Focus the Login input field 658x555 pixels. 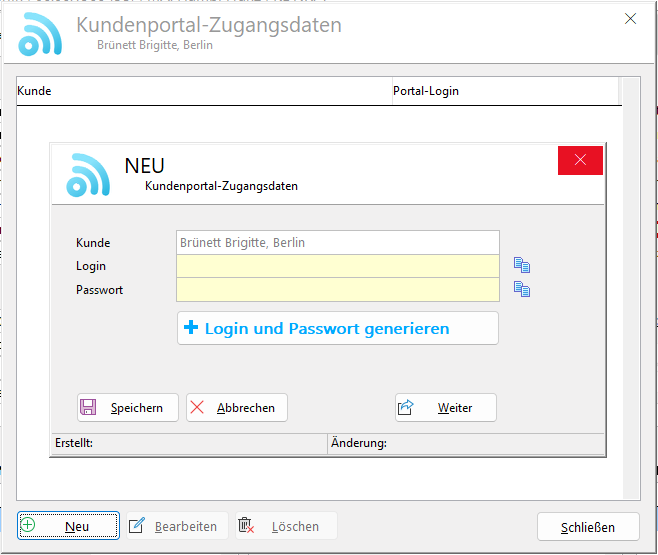tap(337, 266)
